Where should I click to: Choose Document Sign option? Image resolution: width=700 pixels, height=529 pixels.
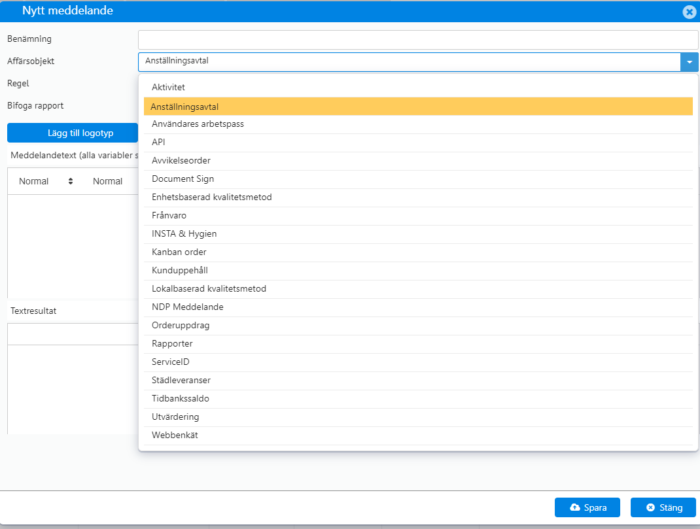[x=418, y=179]
